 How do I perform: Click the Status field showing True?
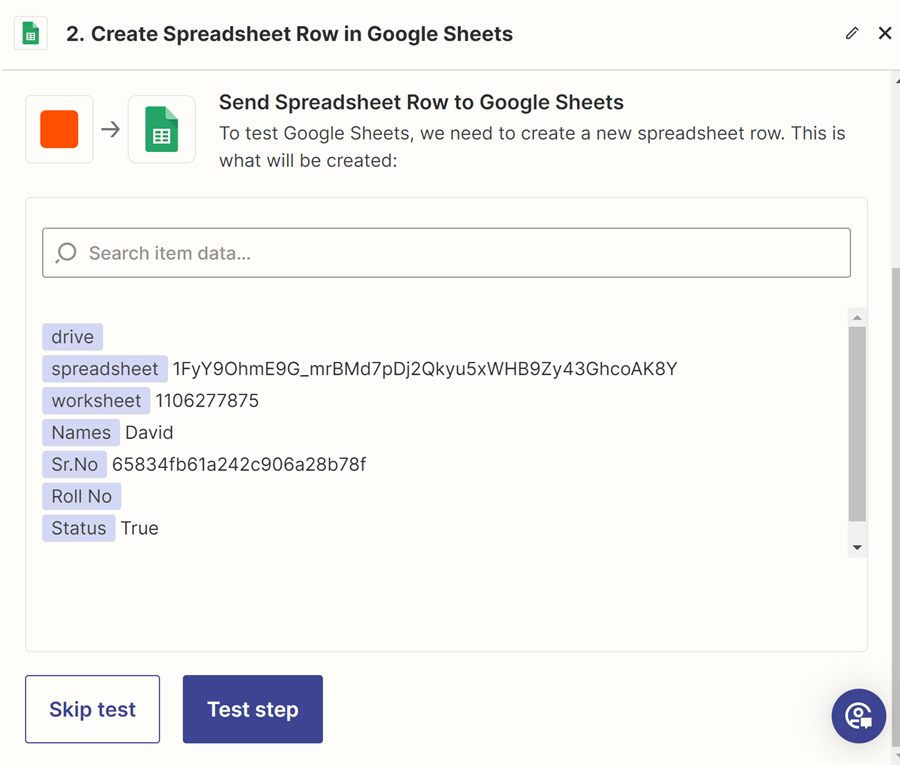pyautogui.click(x=78, y=528)
